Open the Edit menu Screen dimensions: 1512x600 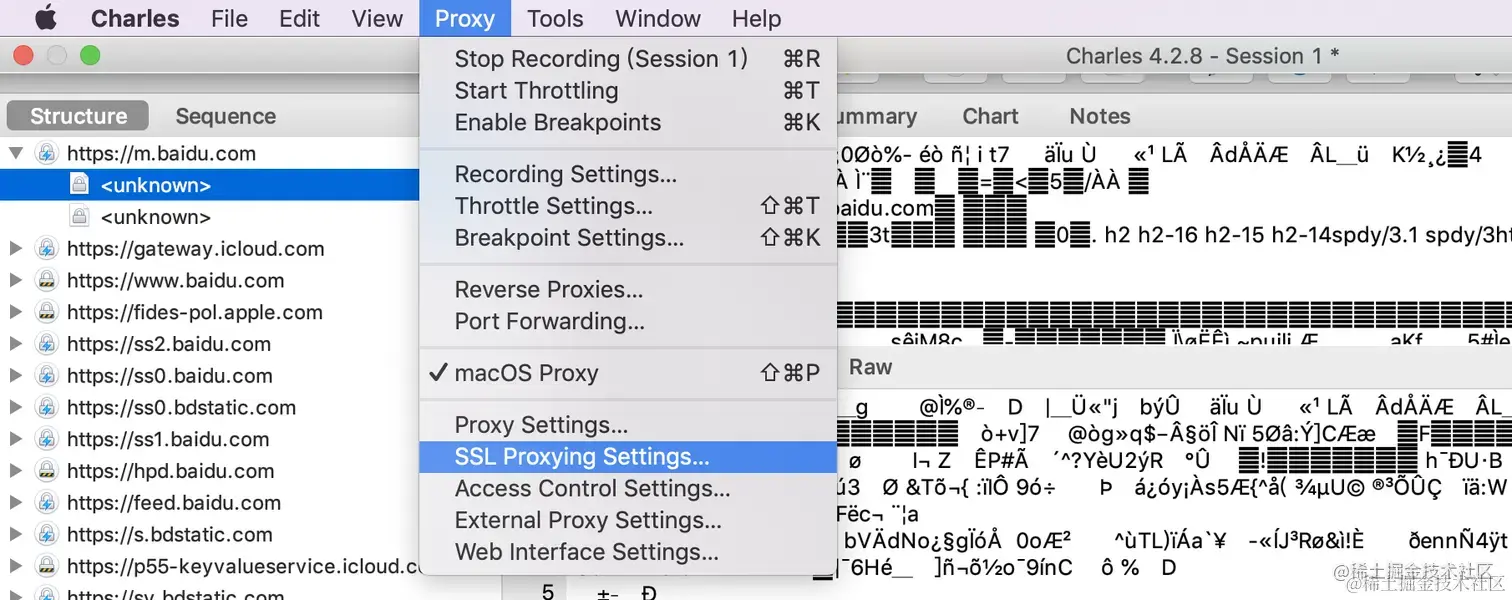pyautogui.click(x=299, y=18)
